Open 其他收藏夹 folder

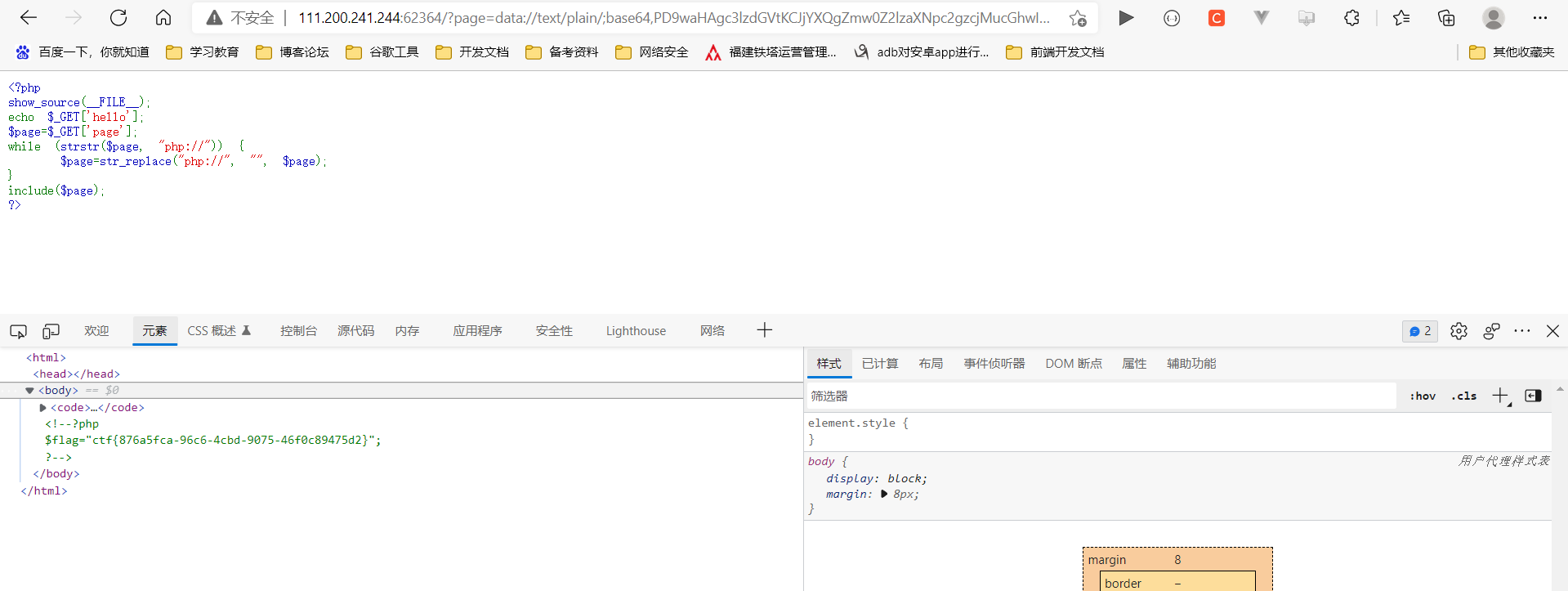1512,52
